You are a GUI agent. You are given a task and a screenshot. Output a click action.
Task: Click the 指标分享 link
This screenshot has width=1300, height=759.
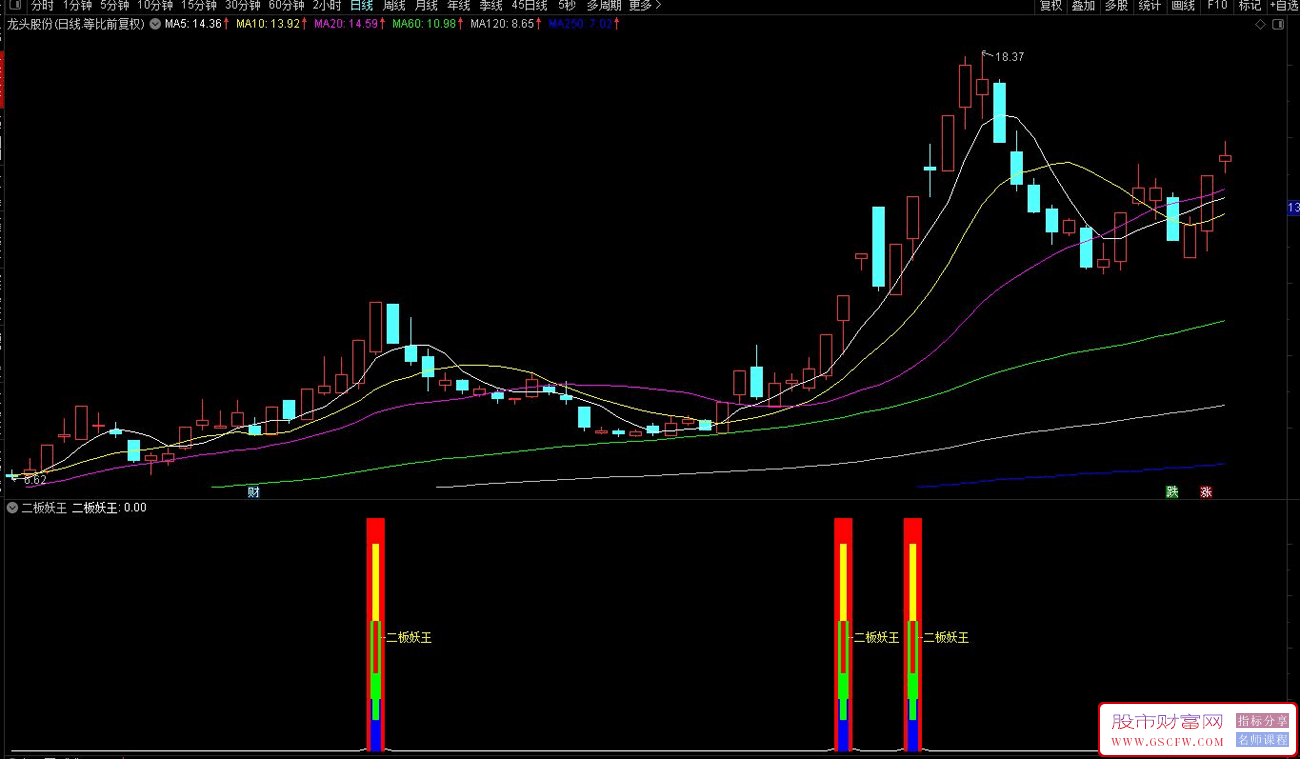pyautogui.click(x=1263, y=720)
